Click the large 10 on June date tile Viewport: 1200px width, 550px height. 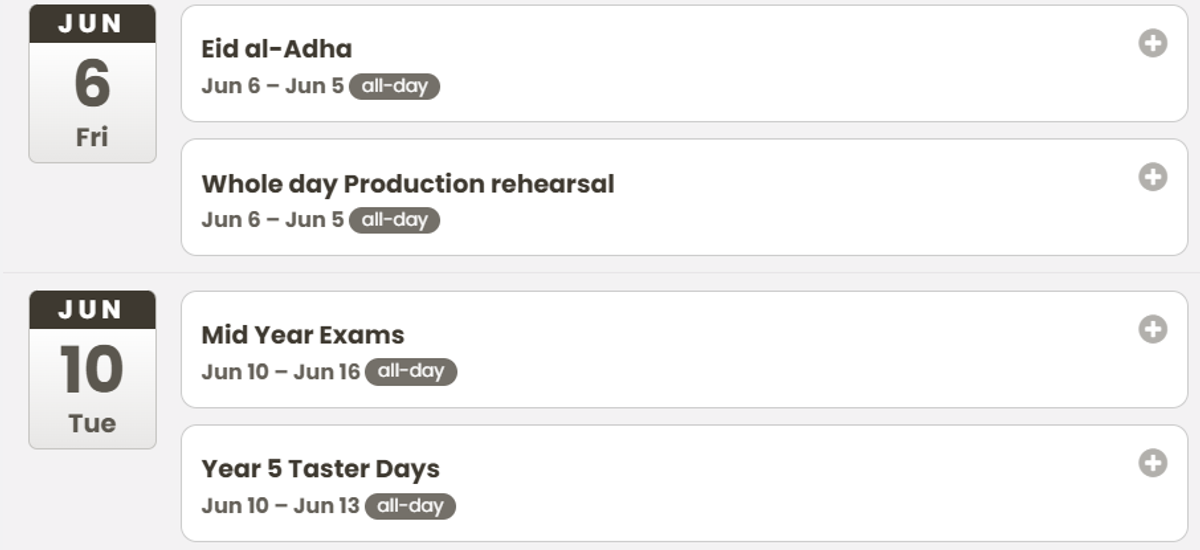(92, 370)
